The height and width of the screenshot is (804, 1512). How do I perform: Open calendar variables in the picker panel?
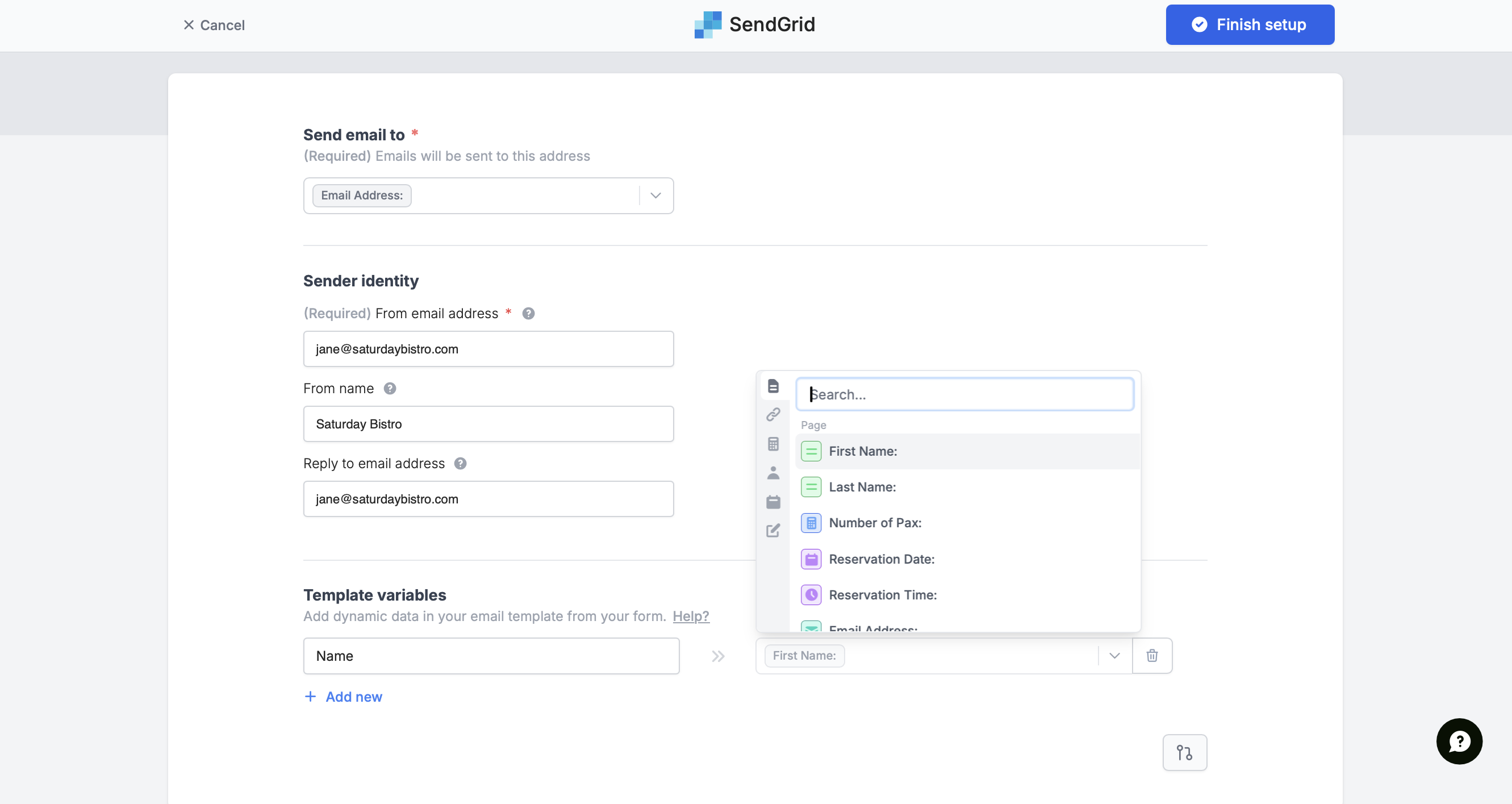(774, 502)
